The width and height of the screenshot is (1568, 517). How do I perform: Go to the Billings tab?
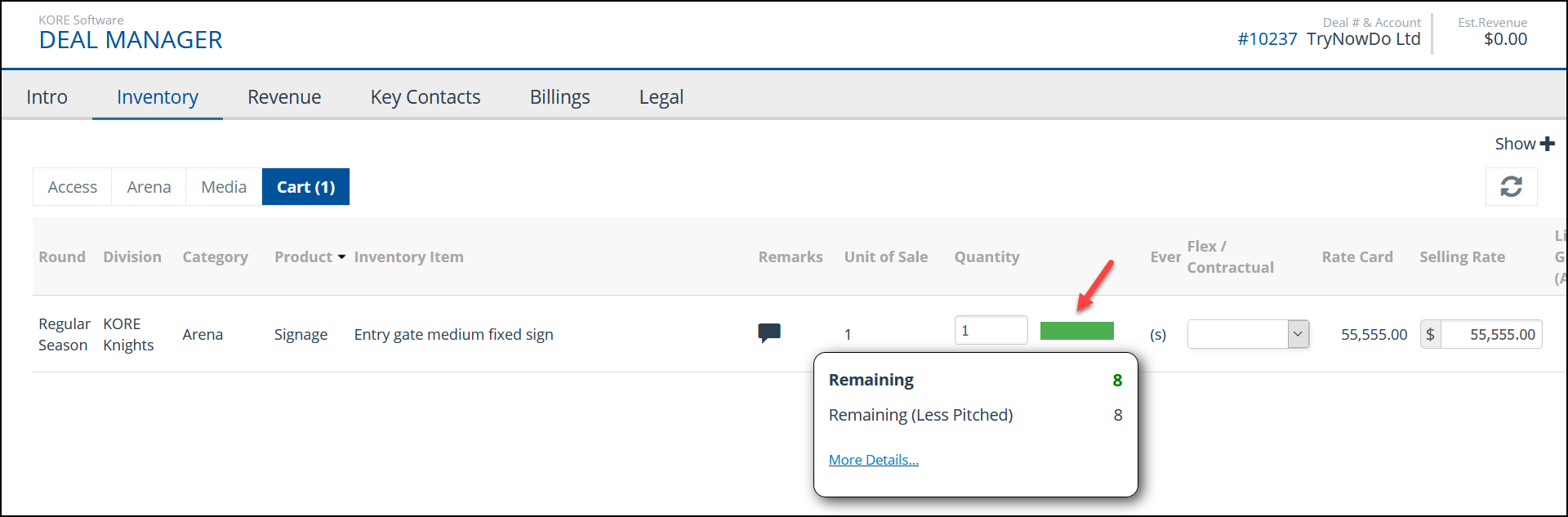tap(560, 97)
